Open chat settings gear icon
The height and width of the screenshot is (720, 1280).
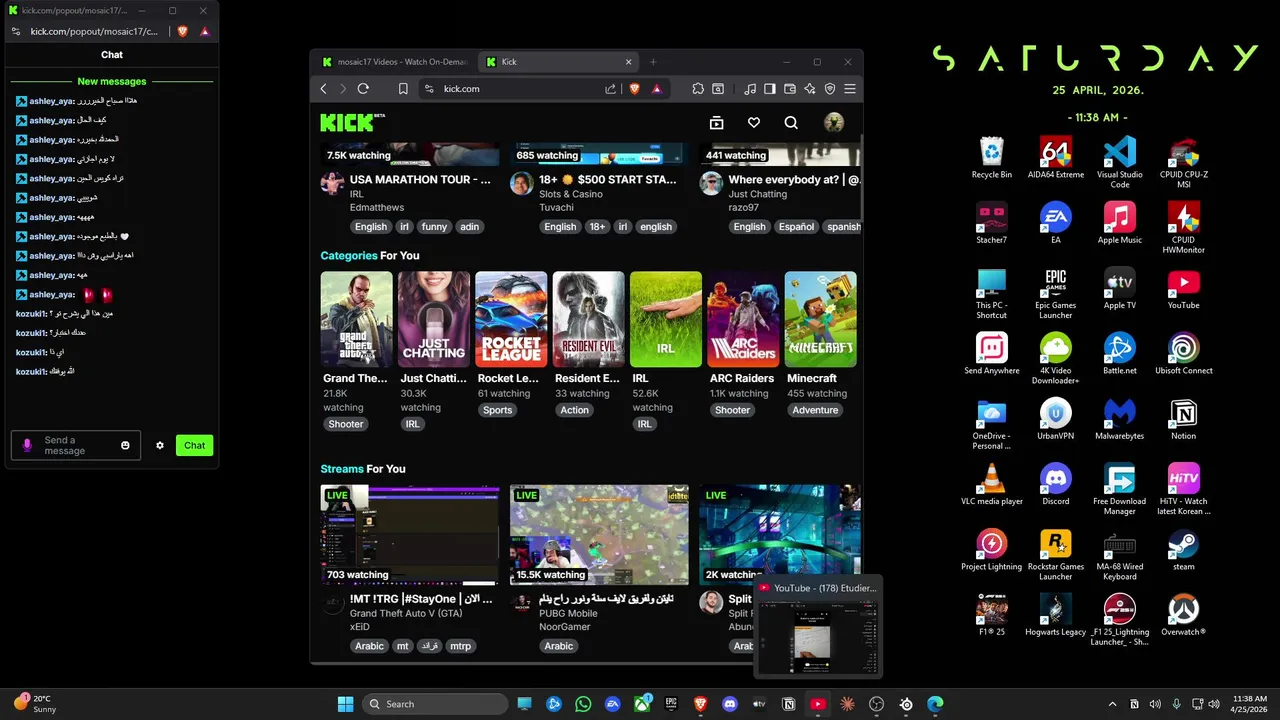tap(159, 445)
